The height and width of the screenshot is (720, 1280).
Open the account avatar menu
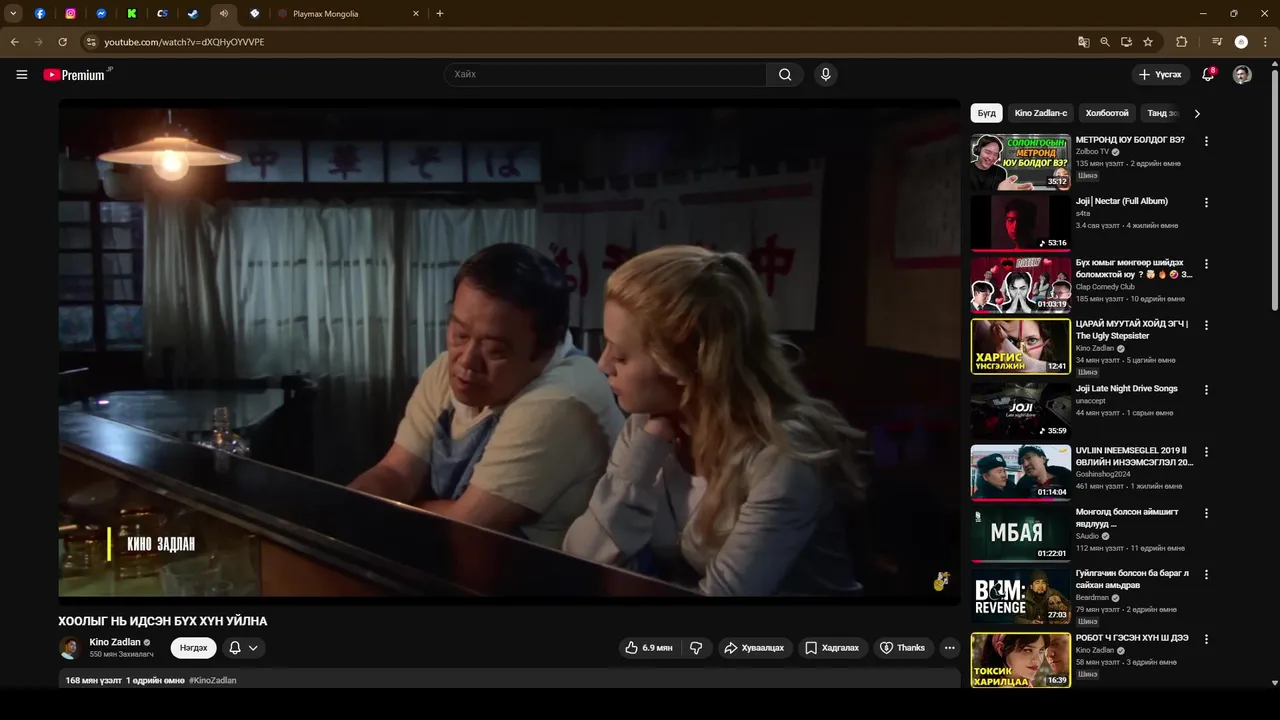coord(1242,74)
